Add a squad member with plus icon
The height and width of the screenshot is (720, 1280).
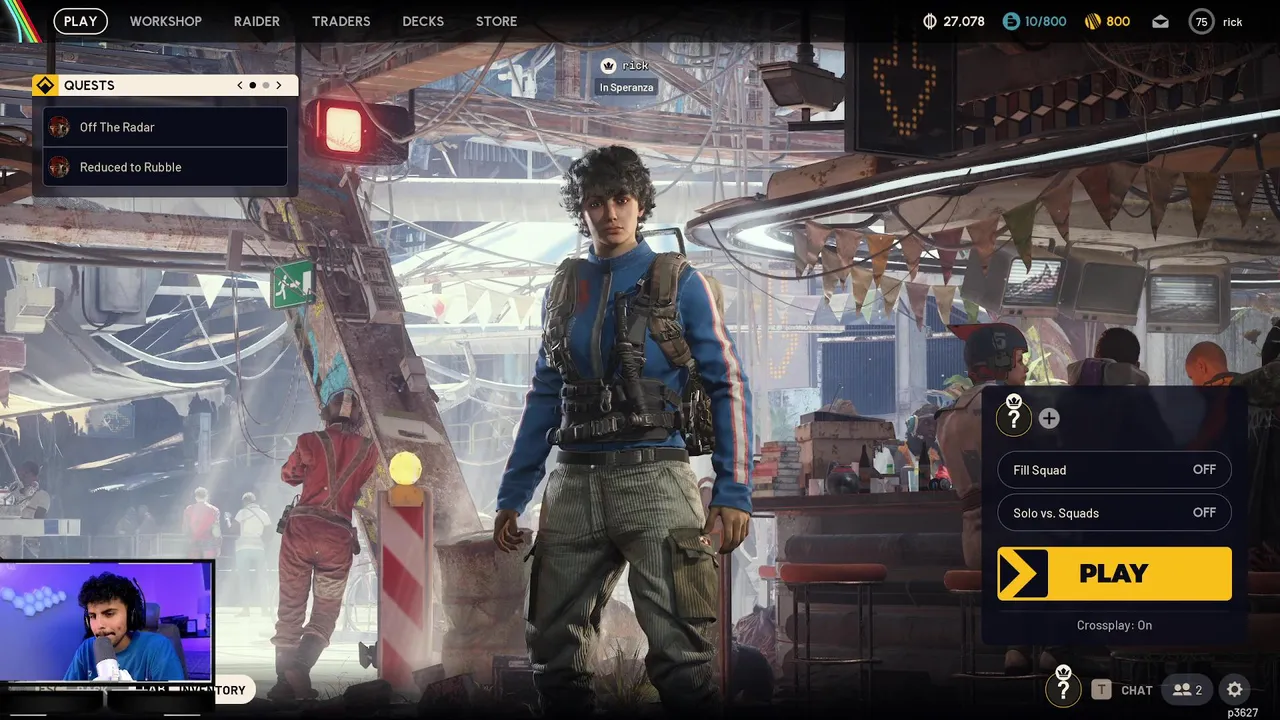pyautogui.click(x=1048, y=419)
